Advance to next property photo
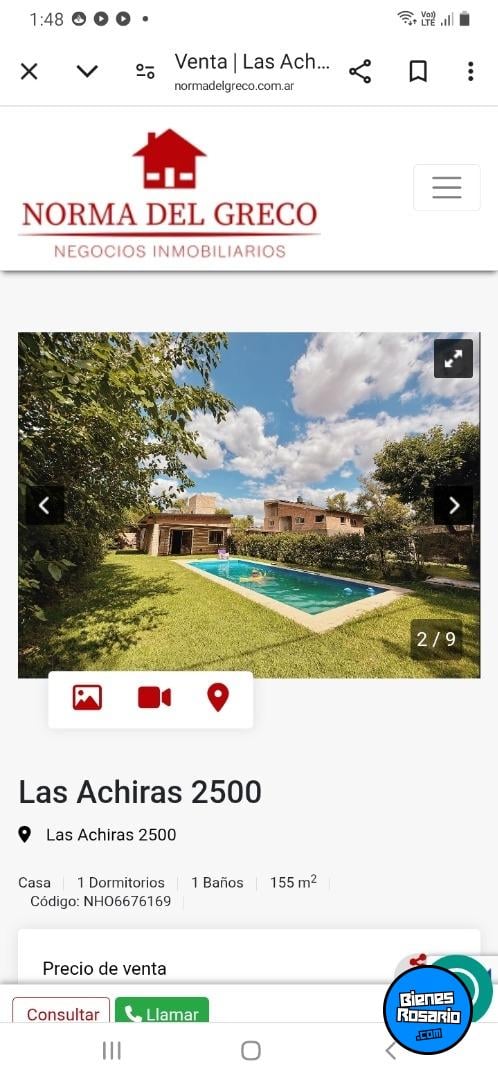Screen dimensions: 498x1080 click(453, 506)
